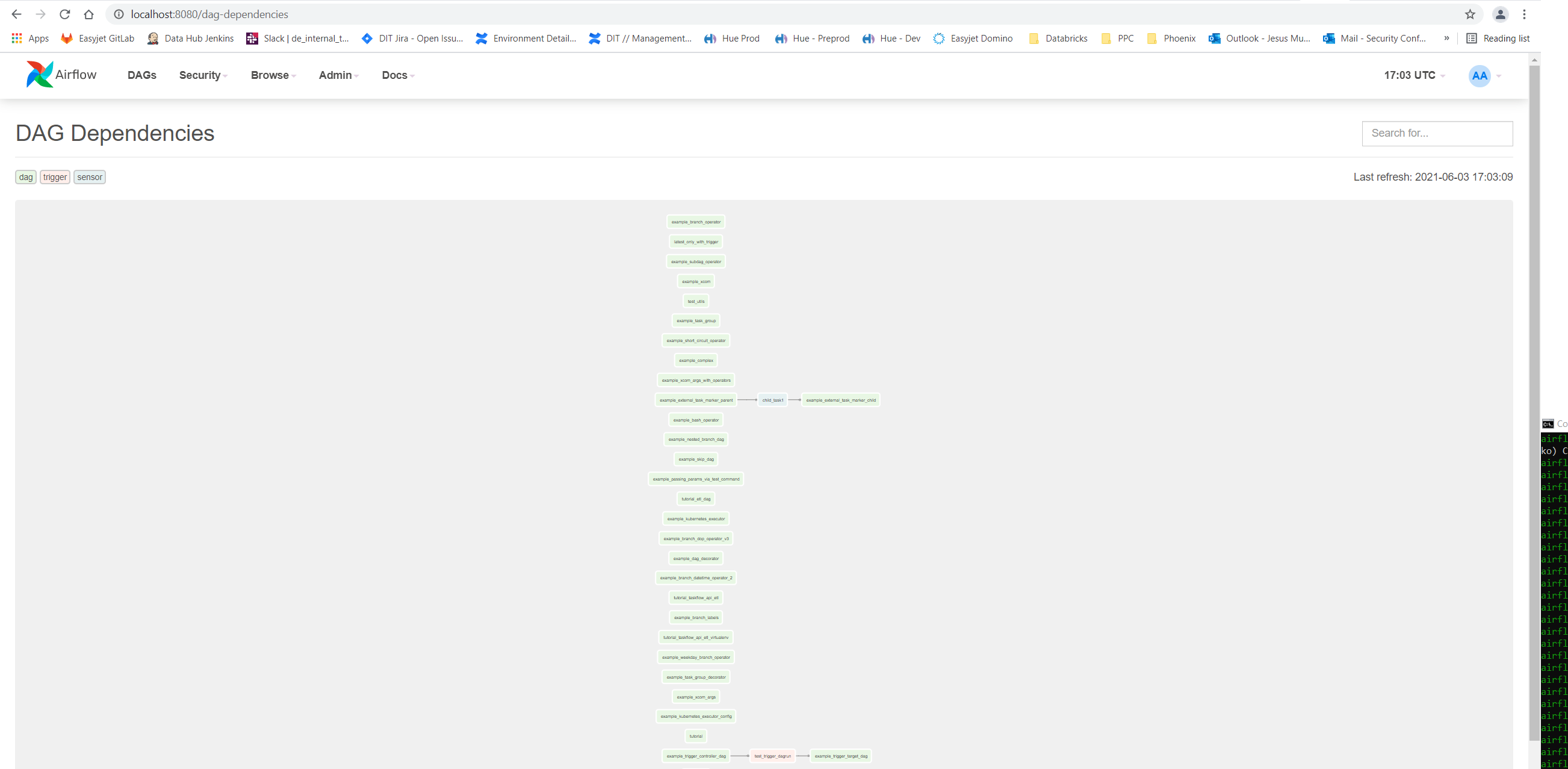Focus the Search for... input field
Viewport: 1568px width, 769px height.
[1437, 133]
